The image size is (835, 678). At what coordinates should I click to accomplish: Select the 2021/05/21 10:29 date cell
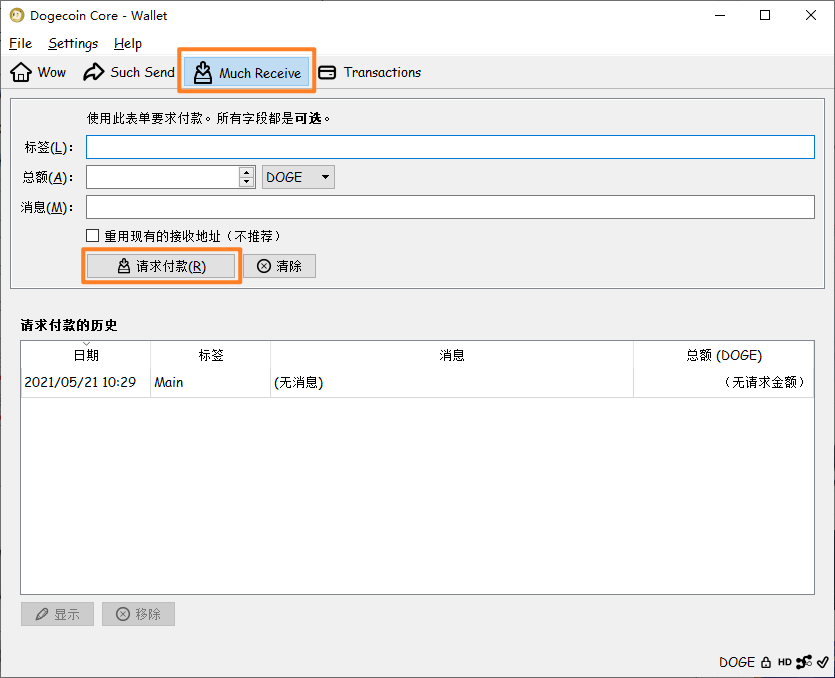pyautogui.click(x=86, y=382)
